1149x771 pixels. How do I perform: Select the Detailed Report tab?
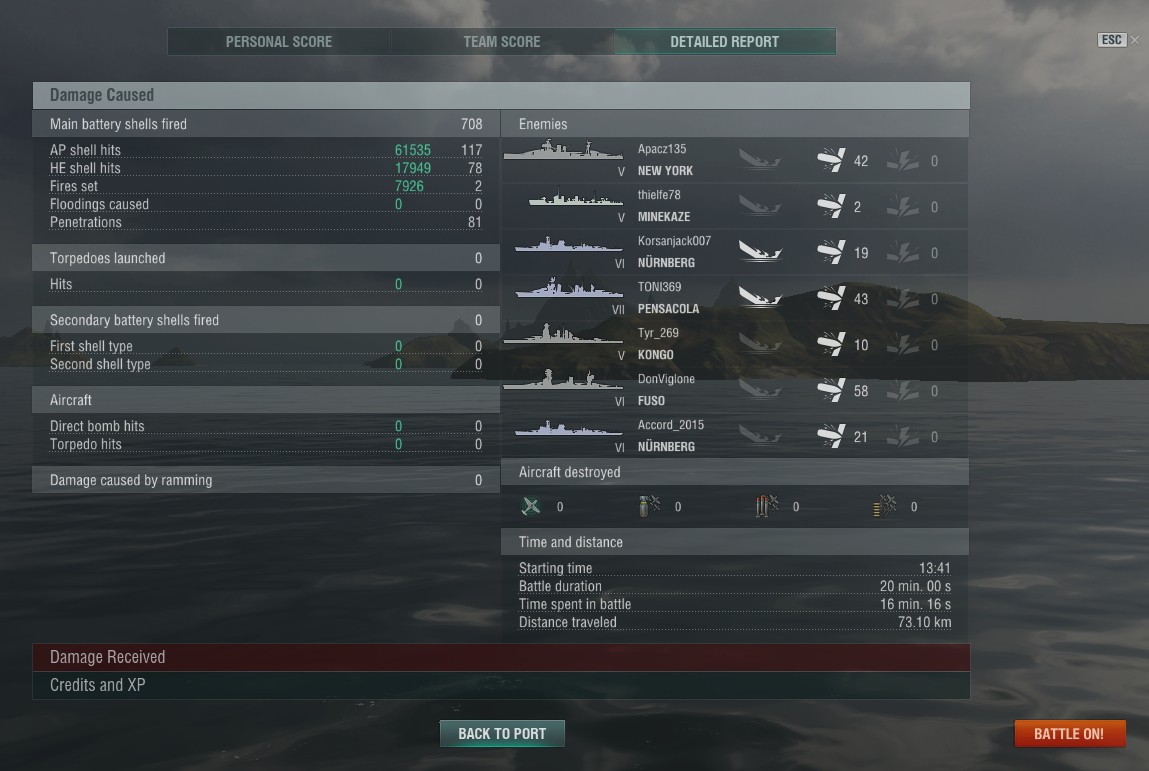[725, 42]
